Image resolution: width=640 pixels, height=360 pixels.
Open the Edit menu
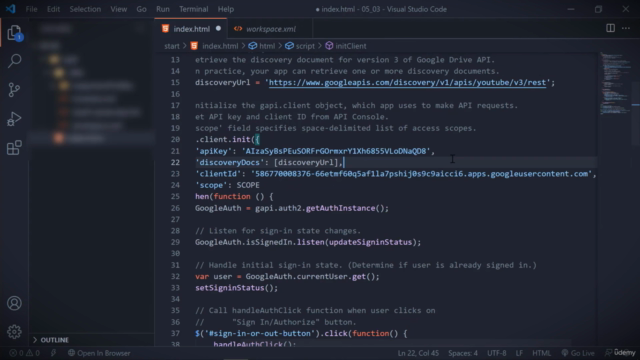tap(53, 9)
